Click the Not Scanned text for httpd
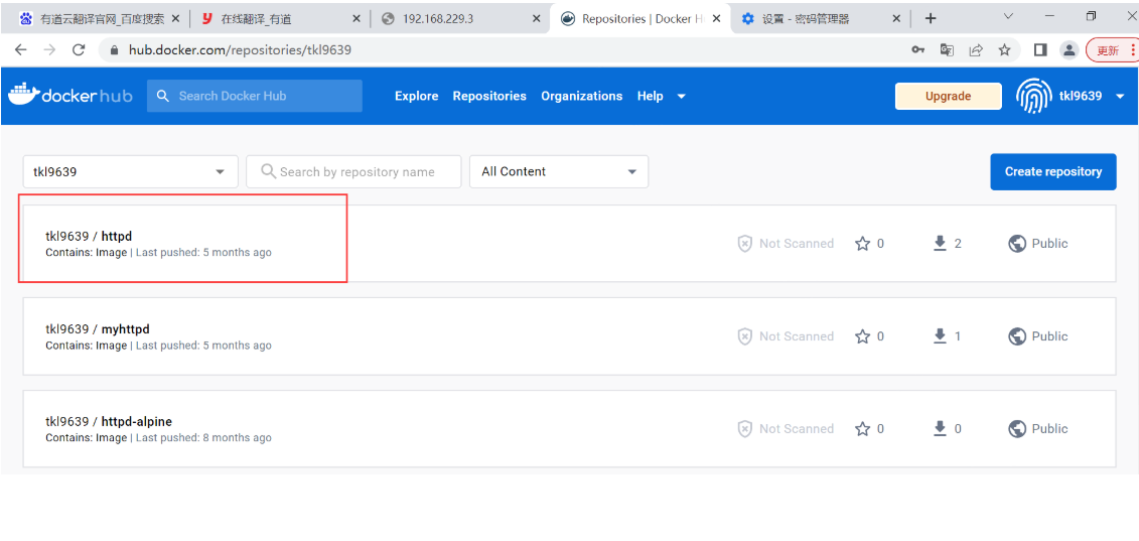 pyautogui.click(x=797, y=243)
